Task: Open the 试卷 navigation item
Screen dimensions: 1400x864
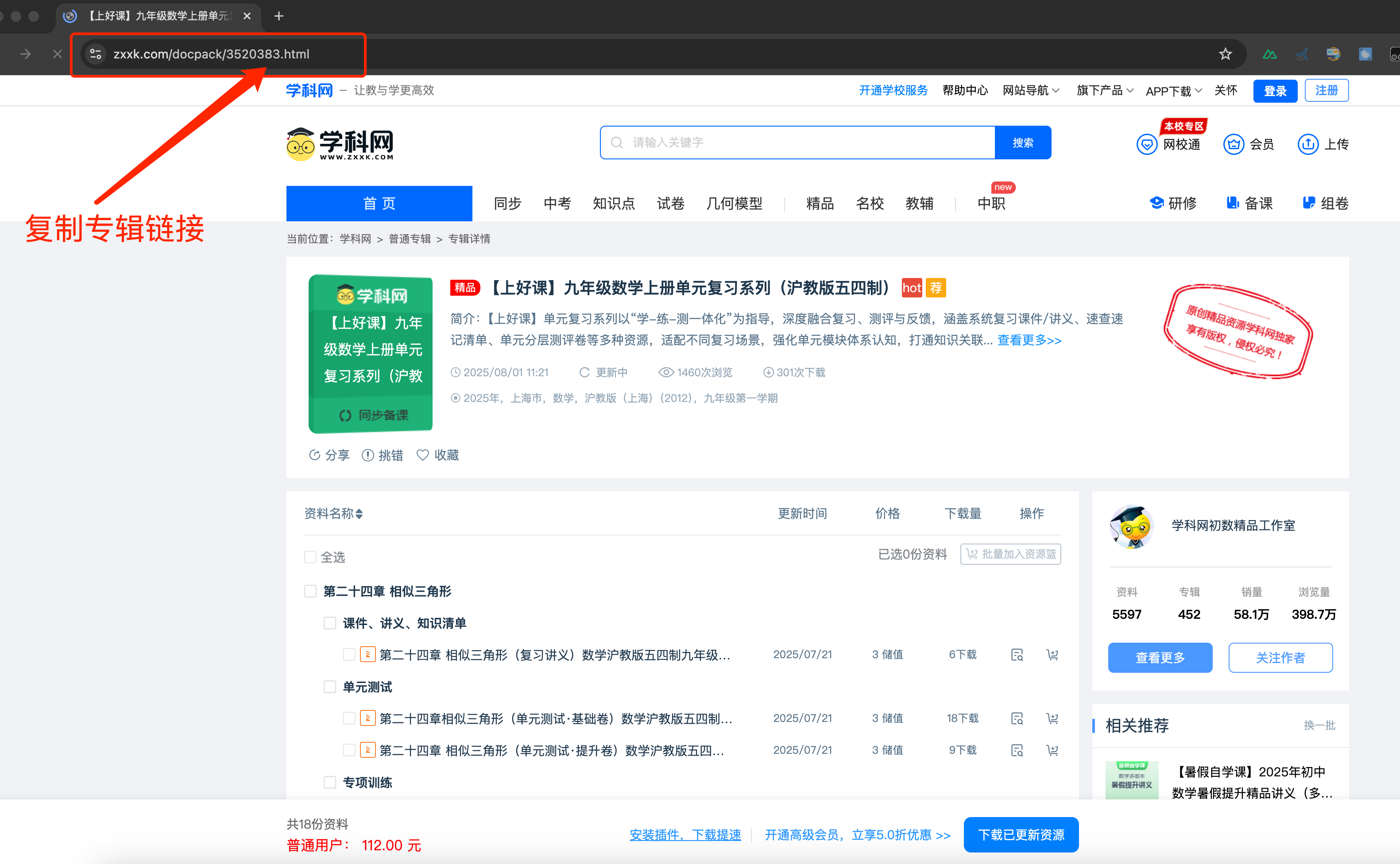Action: coord(670,204)
